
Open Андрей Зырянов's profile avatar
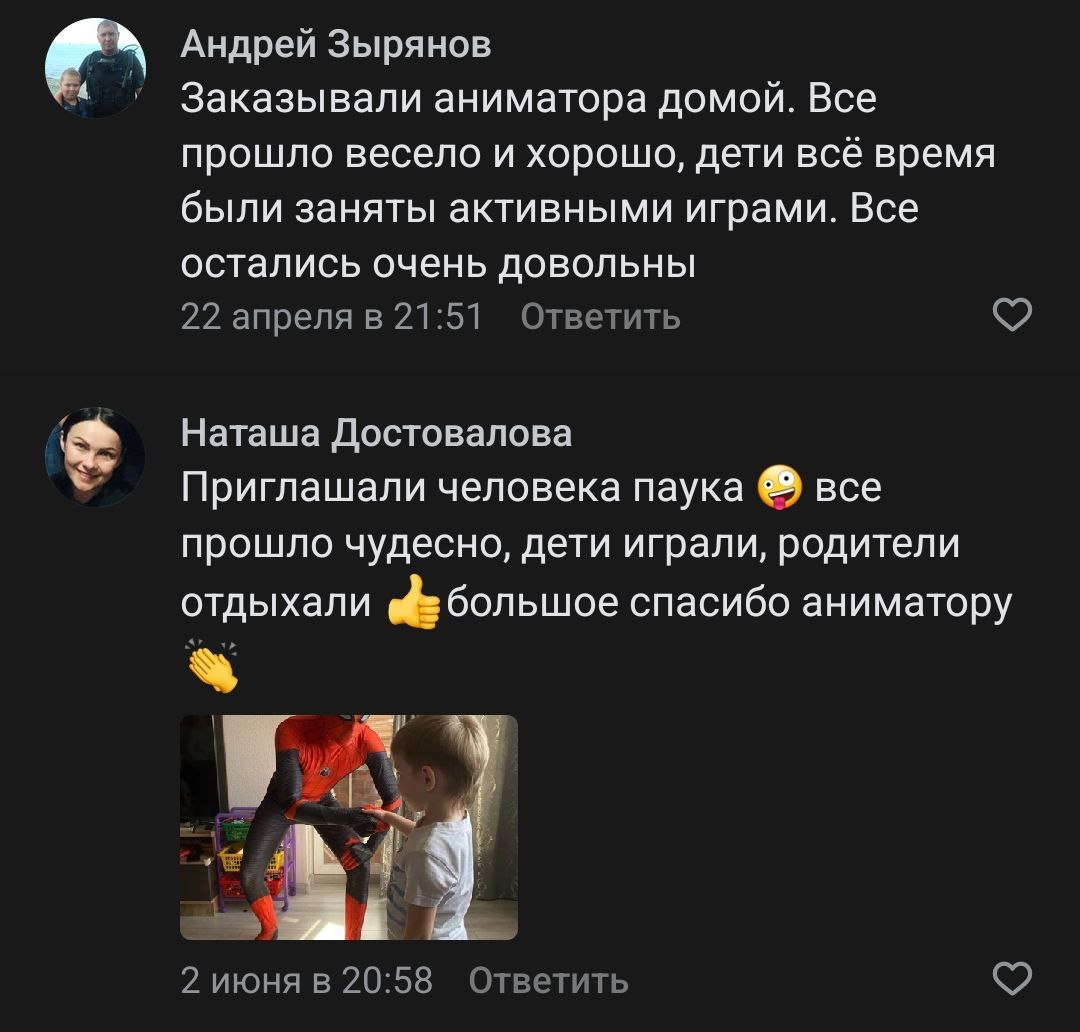95,68
